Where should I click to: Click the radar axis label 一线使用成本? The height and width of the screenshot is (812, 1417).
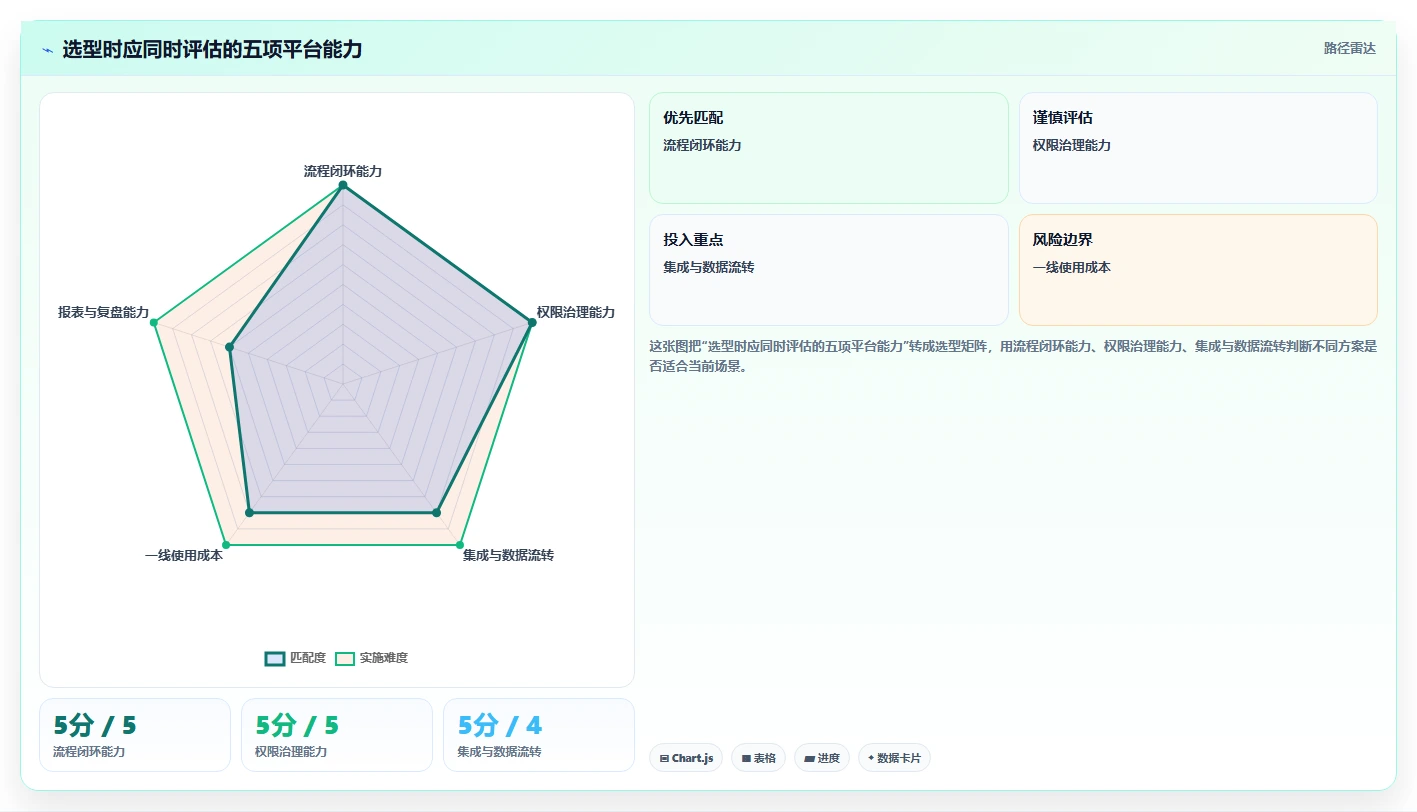click(184, 555)
